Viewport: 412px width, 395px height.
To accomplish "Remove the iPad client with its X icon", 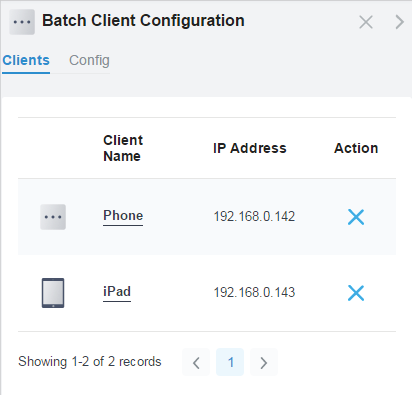I will click(x=356, y=293).
